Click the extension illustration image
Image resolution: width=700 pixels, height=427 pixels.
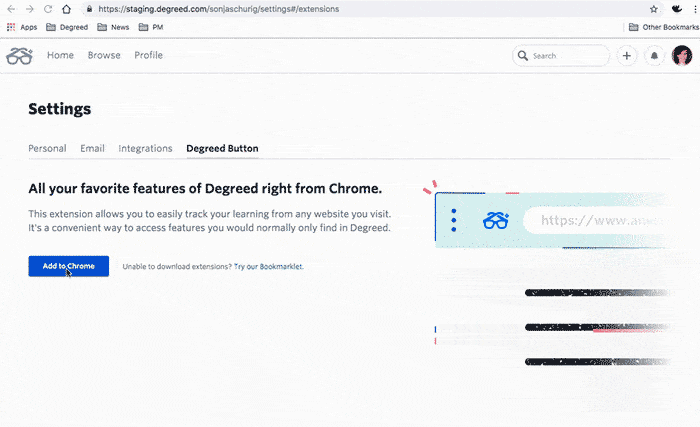click(547, 273)
